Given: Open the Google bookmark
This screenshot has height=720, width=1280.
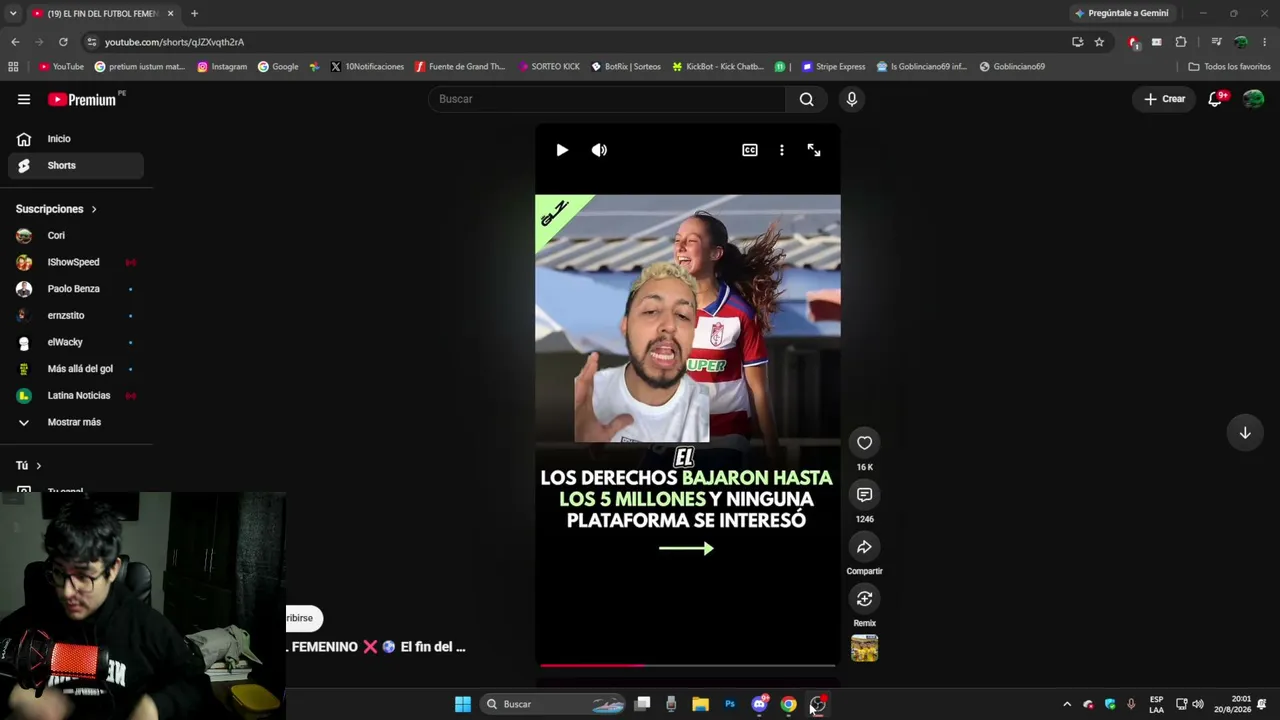Looking at the screenshot, I should (x=278, y=67).
